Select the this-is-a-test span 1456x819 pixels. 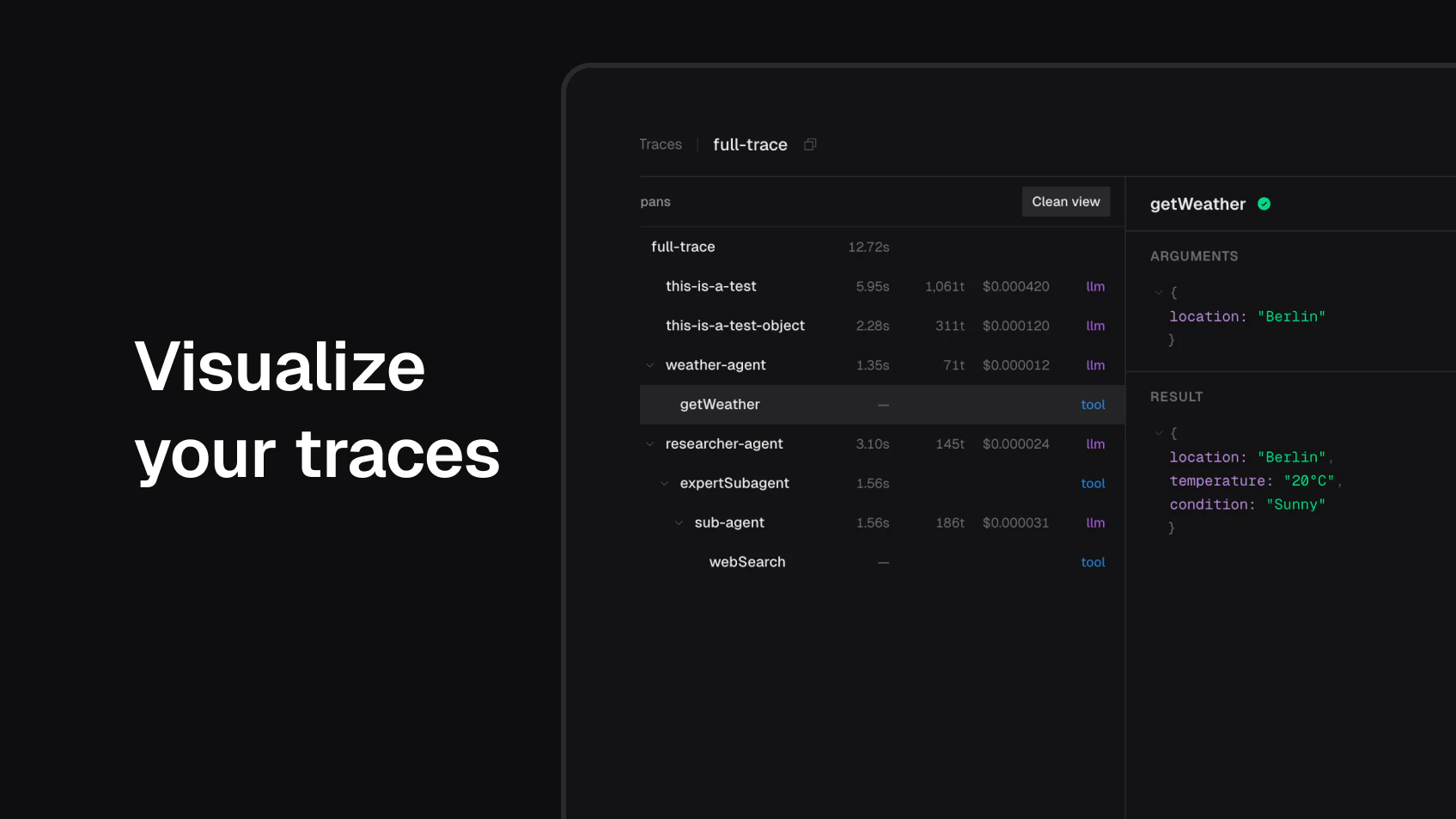[882, 286]
